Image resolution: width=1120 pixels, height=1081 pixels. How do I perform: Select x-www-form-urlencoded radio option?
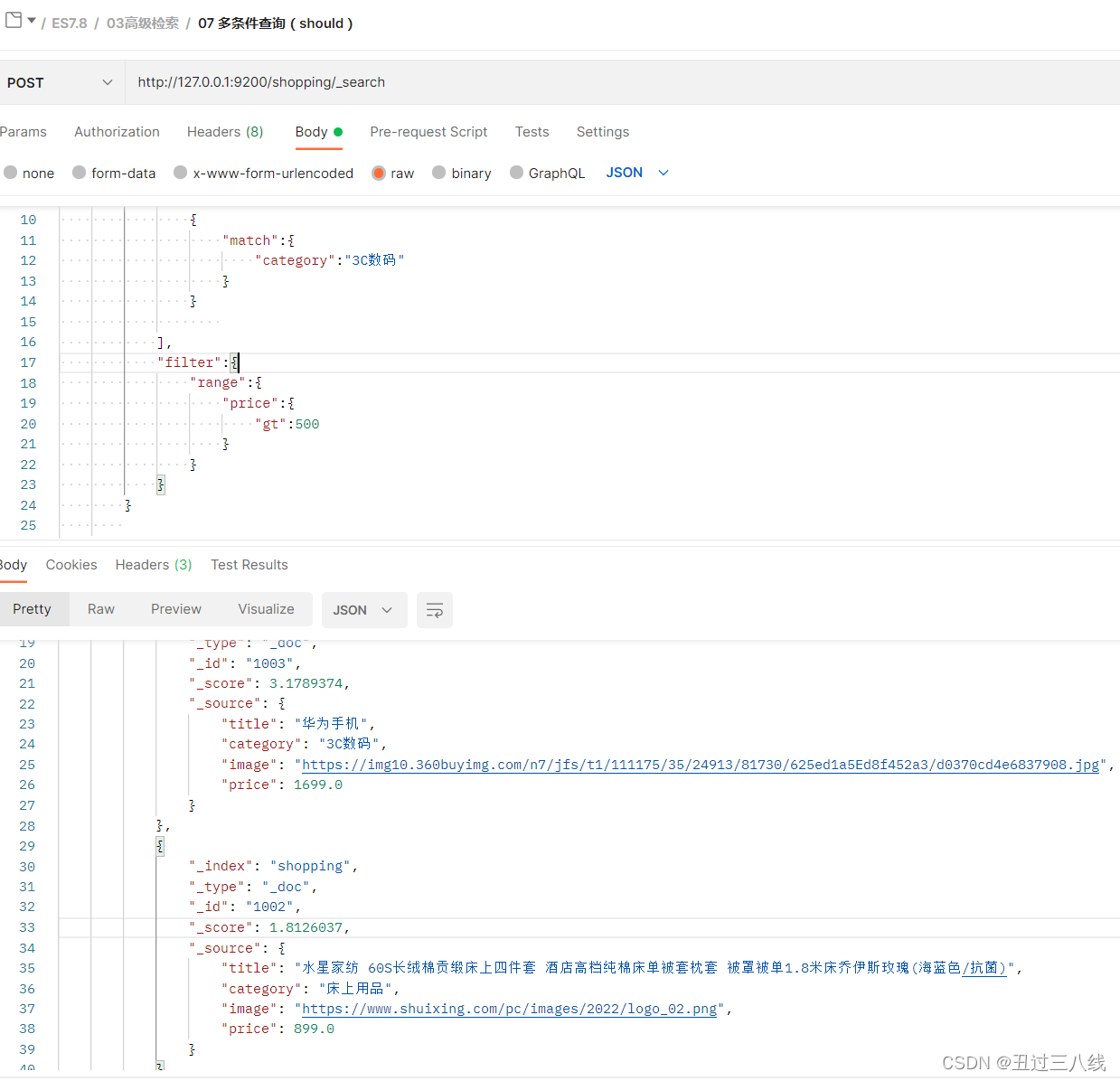181,173
